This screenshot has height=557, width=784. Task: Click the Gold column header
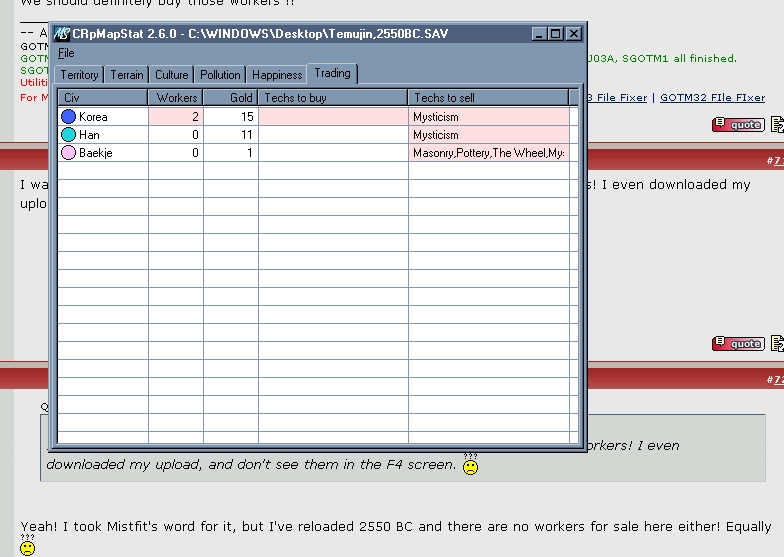(230, 98)
